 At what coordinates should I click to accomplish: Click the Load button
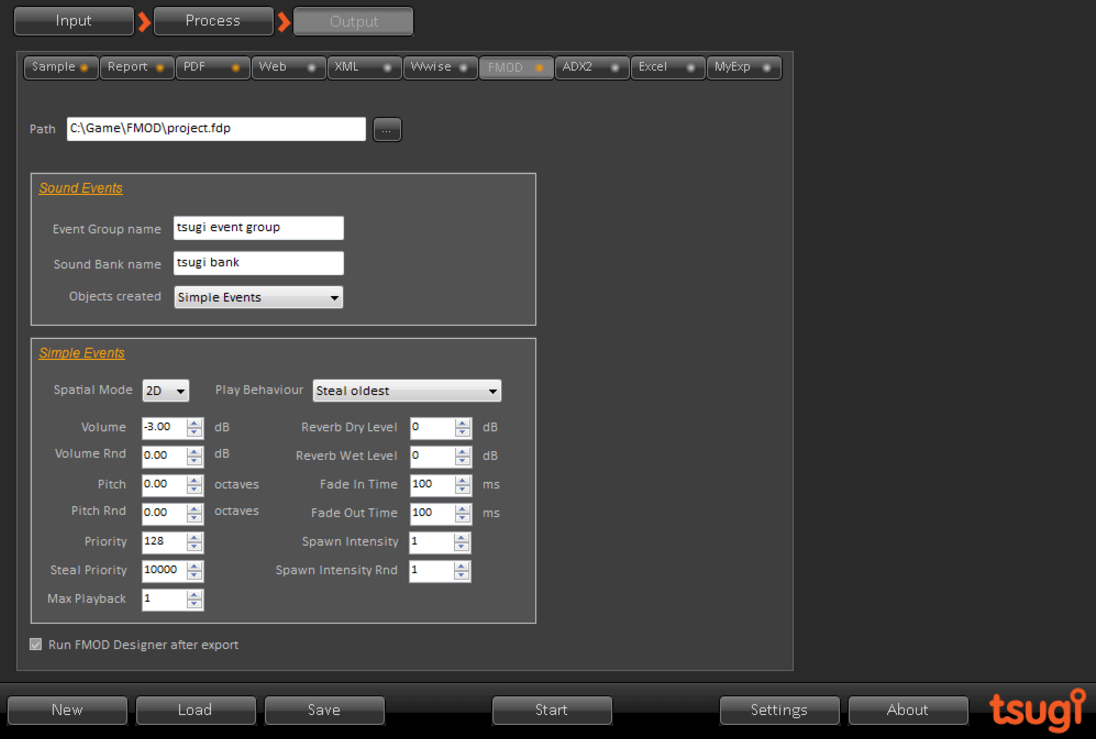(196, 710)
